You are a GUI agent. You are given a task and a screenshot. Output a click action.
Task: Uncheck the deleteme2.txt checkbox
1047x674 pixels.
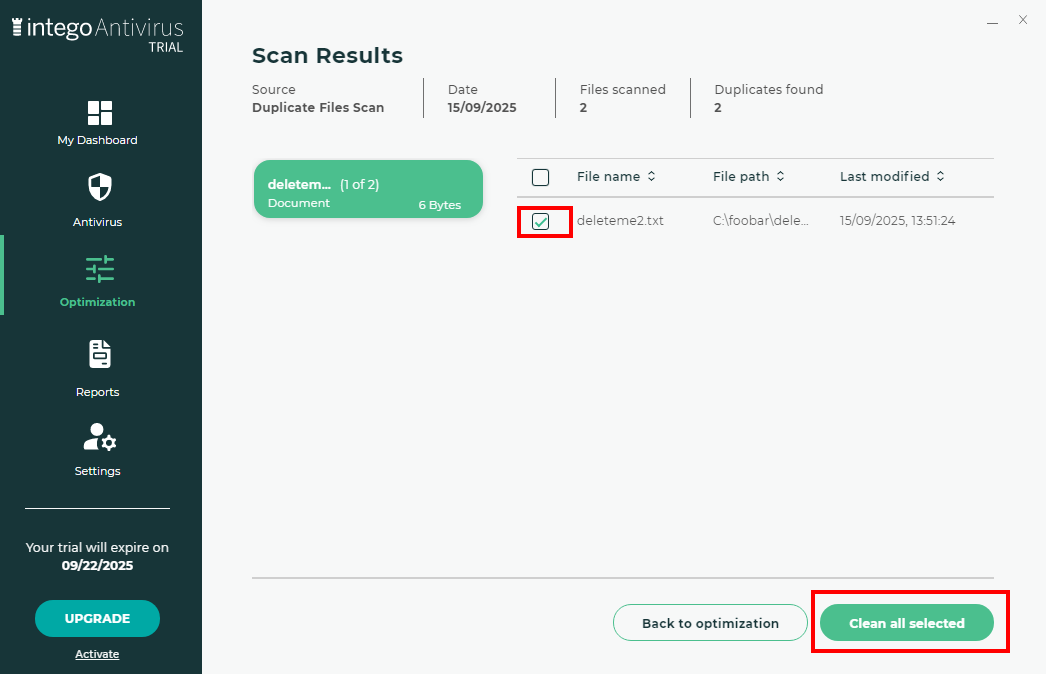point(541,221)
